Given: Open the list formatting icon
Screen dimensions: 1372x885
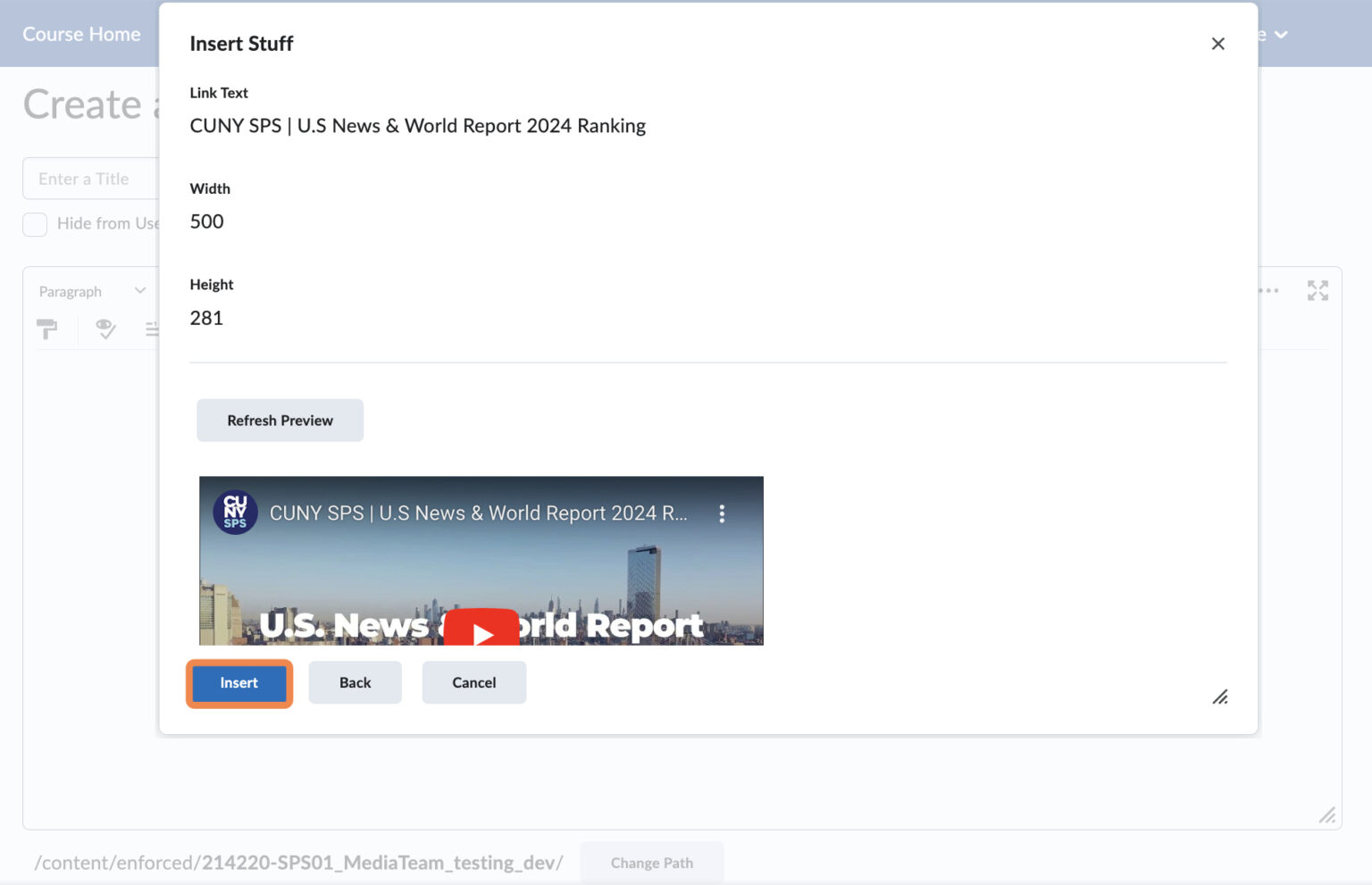Looking at the screenshot, I should click(154, 330).
